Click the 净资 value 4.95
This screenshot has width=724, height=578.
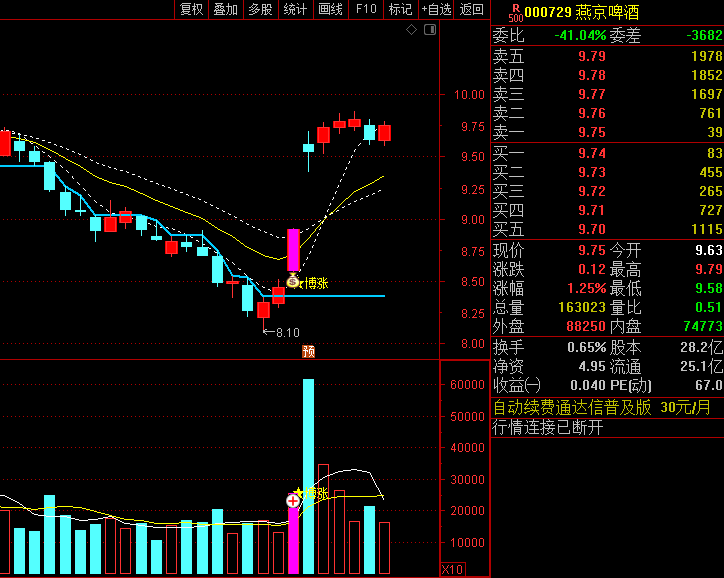[x=592, y=367]
